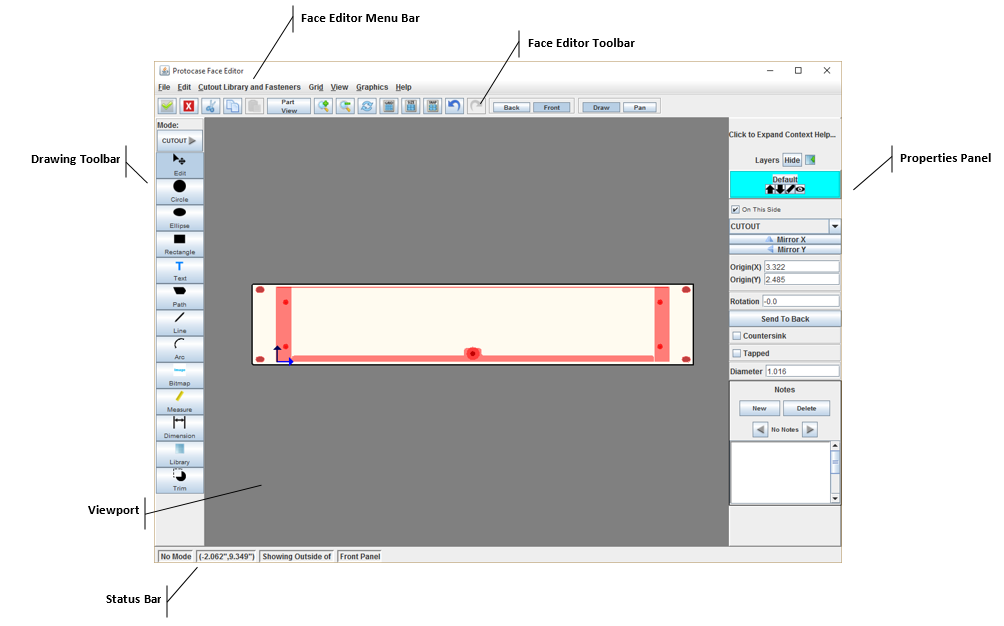Click the red X cancel icon
This screenshot has width=1004, height=626.
coord(189,106)
